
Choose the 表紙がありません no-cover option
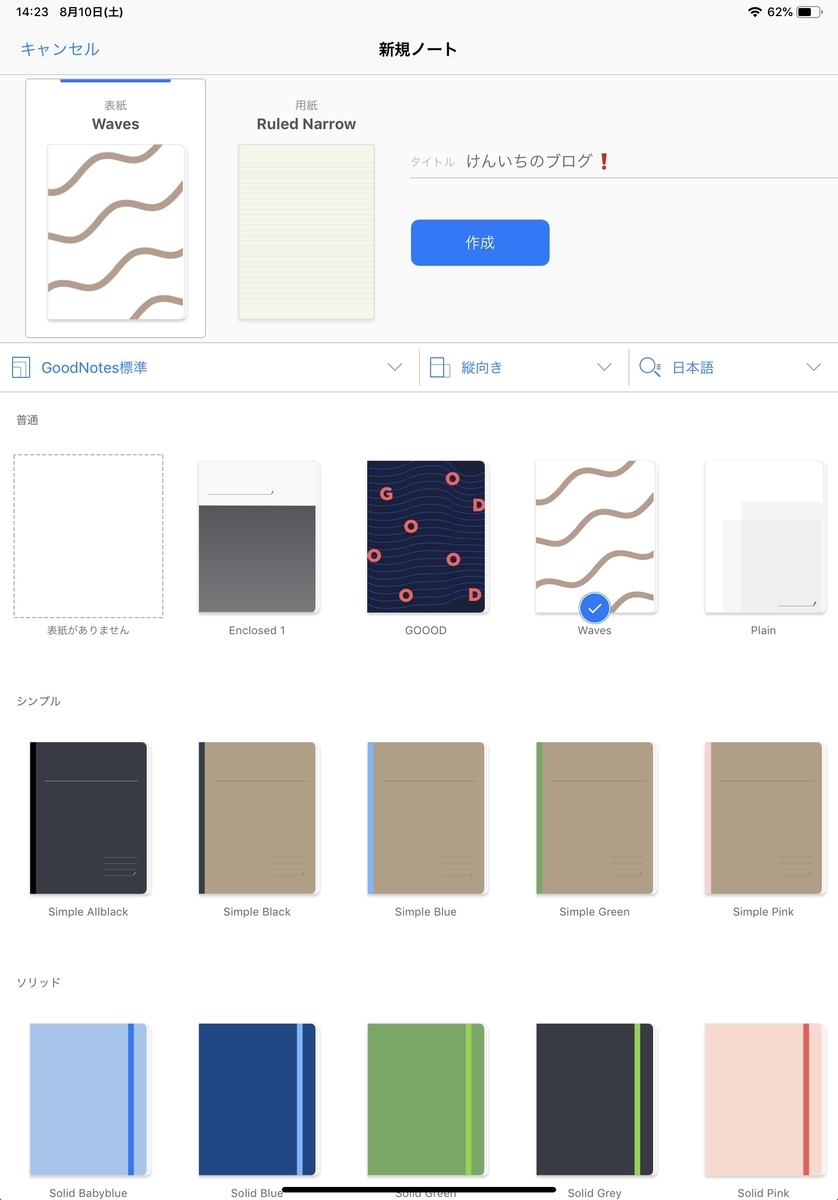coord(88,536)
